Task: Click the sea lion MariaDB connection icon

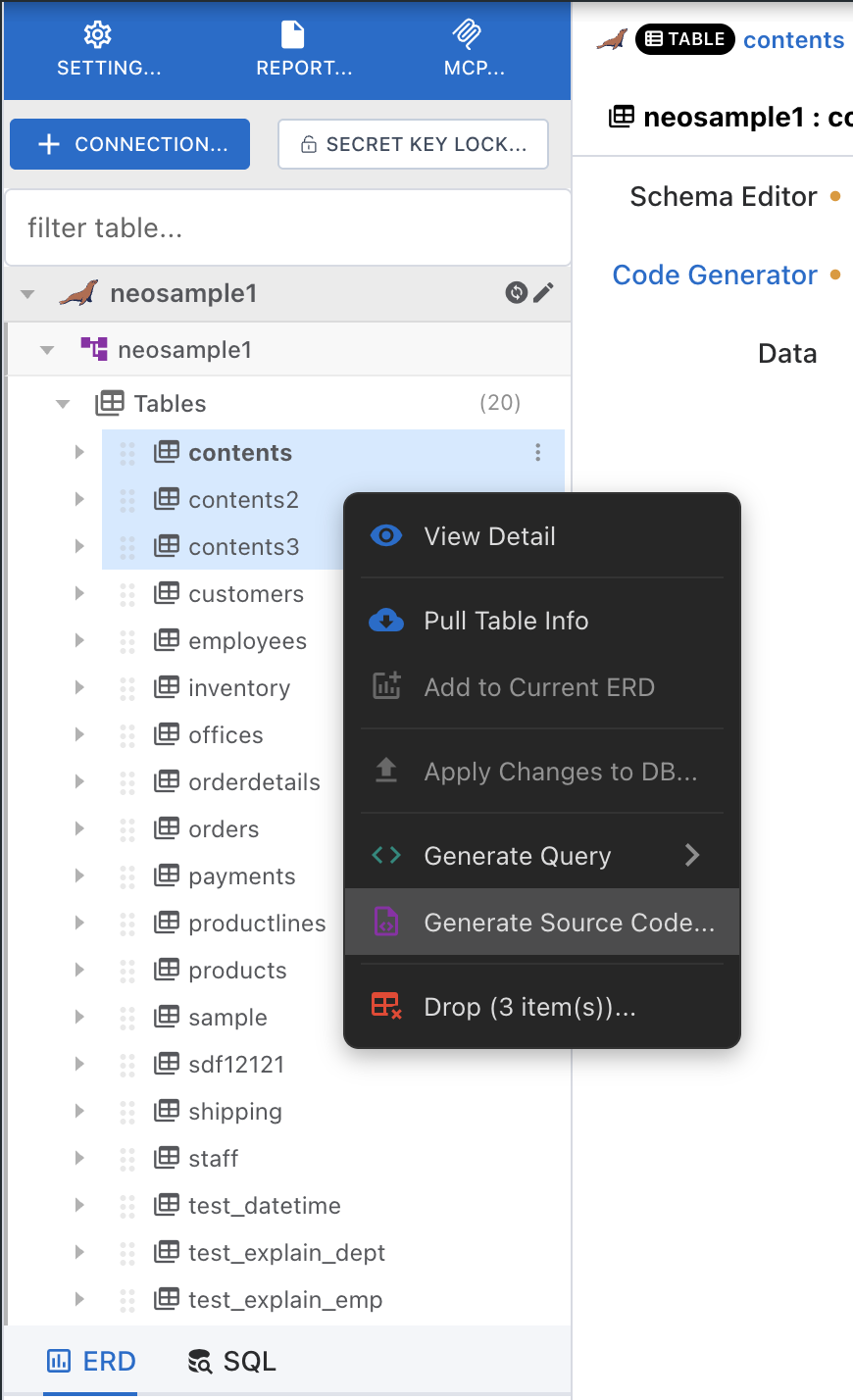Action: coord(78,292)
